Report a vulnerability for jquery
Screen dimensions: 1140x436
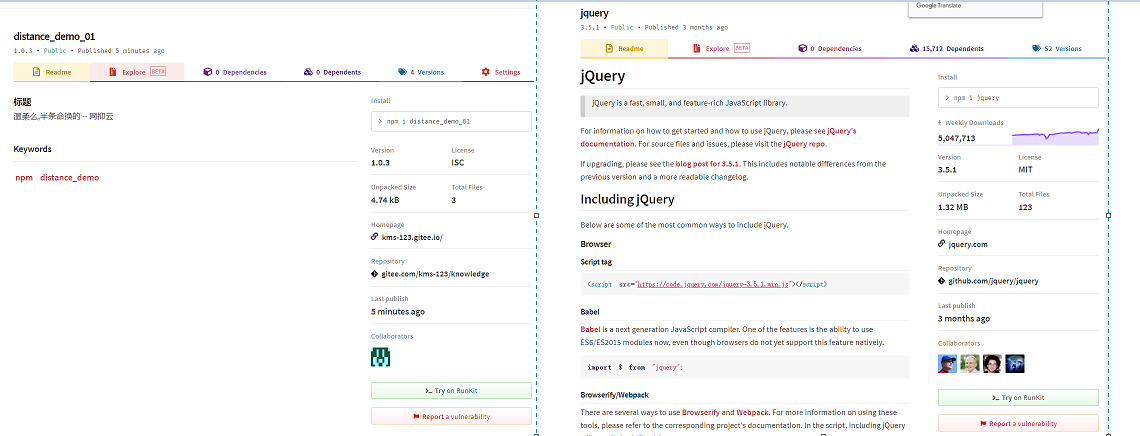click(1018, 423)
